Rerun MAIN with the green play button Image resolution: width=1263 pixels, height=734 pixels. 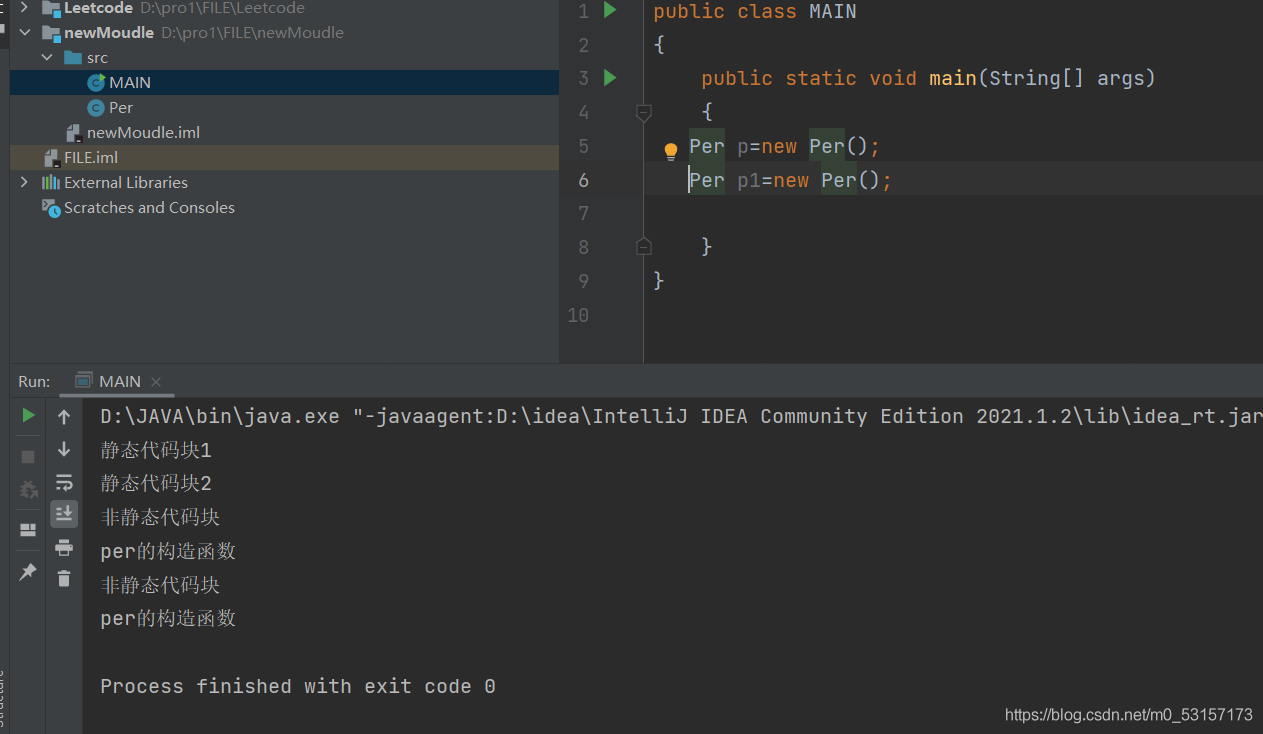[29, 415]
